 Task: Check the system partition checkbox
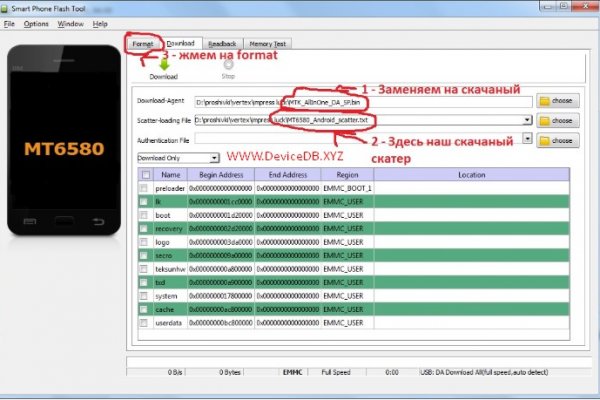click(145, 297)
